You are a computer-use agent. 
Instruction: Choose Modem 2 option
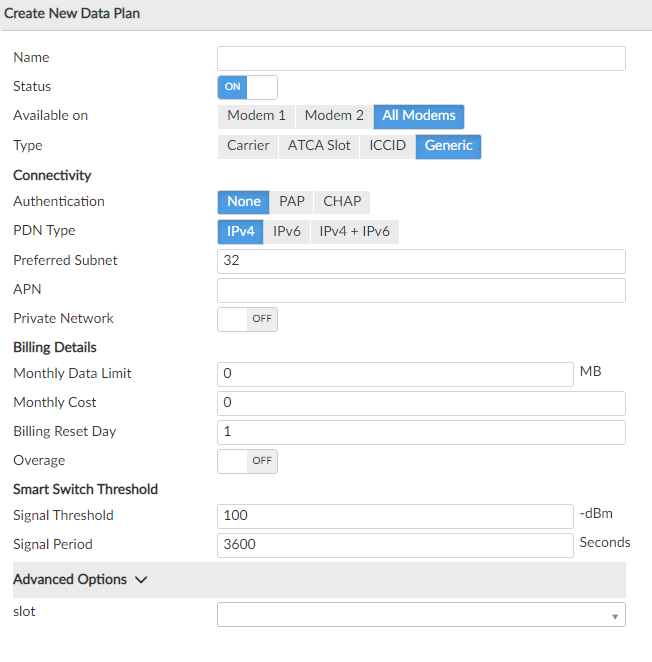point(334,116)
